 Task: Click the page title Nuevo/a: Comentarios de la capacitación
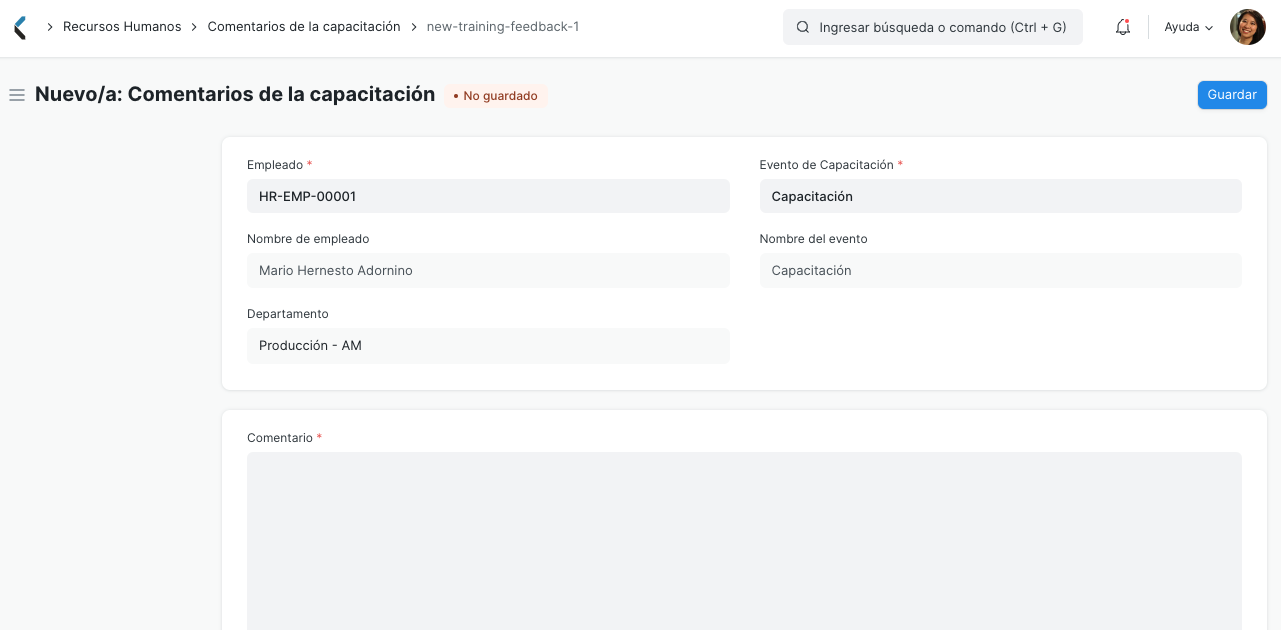click(235, 95)
